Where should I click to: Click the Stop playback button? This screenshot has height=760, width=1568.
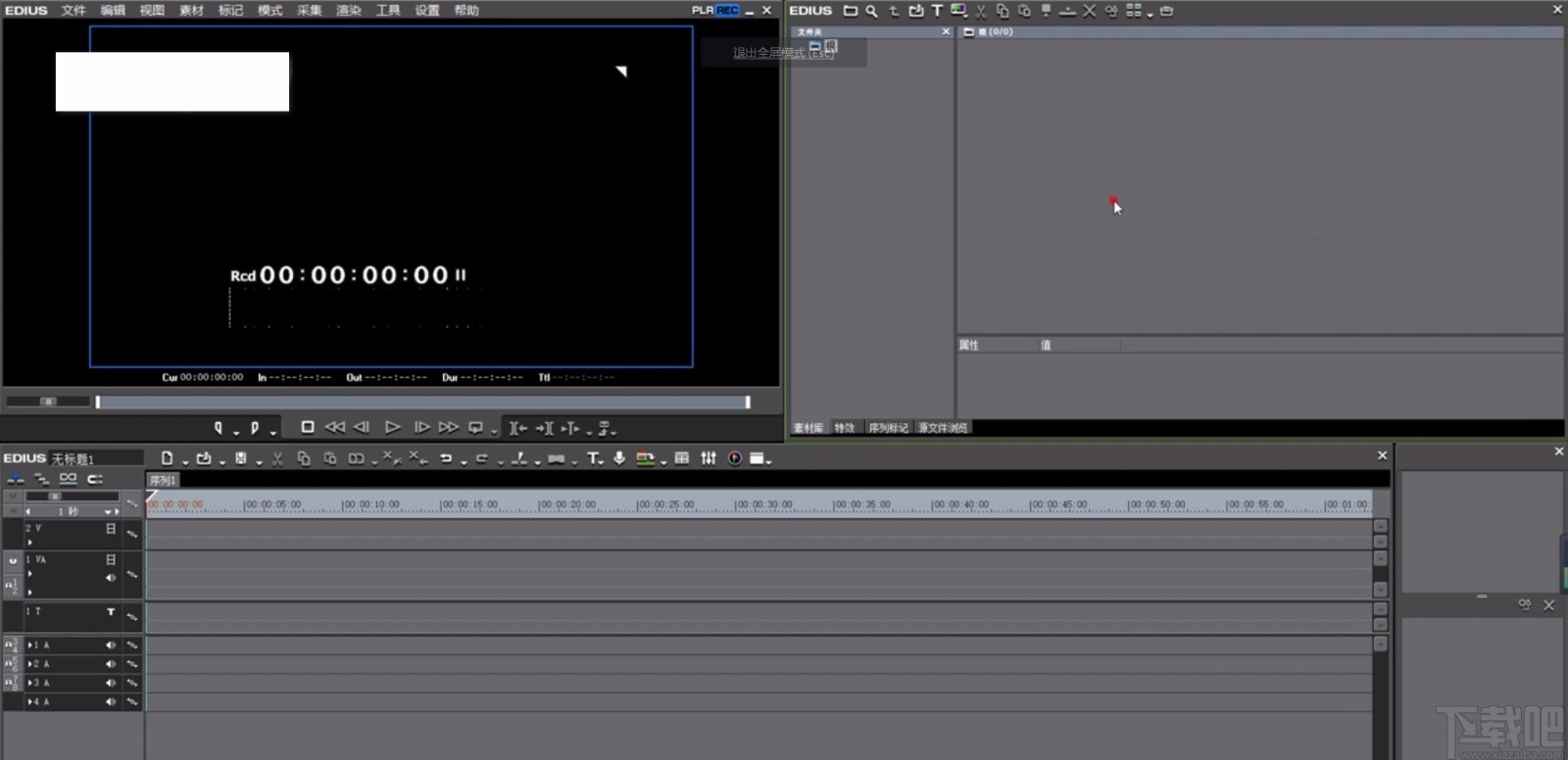(307, 427)
